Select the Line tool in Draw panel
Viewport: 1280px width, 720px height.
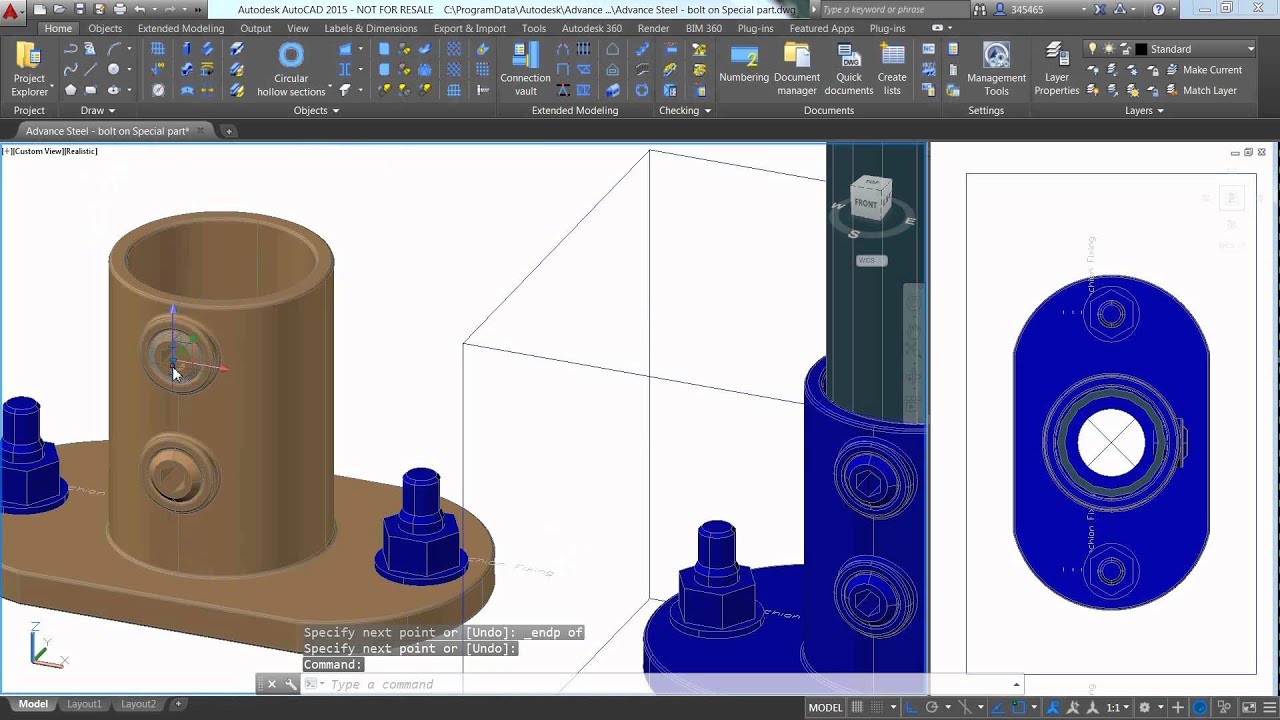(91, 69)
